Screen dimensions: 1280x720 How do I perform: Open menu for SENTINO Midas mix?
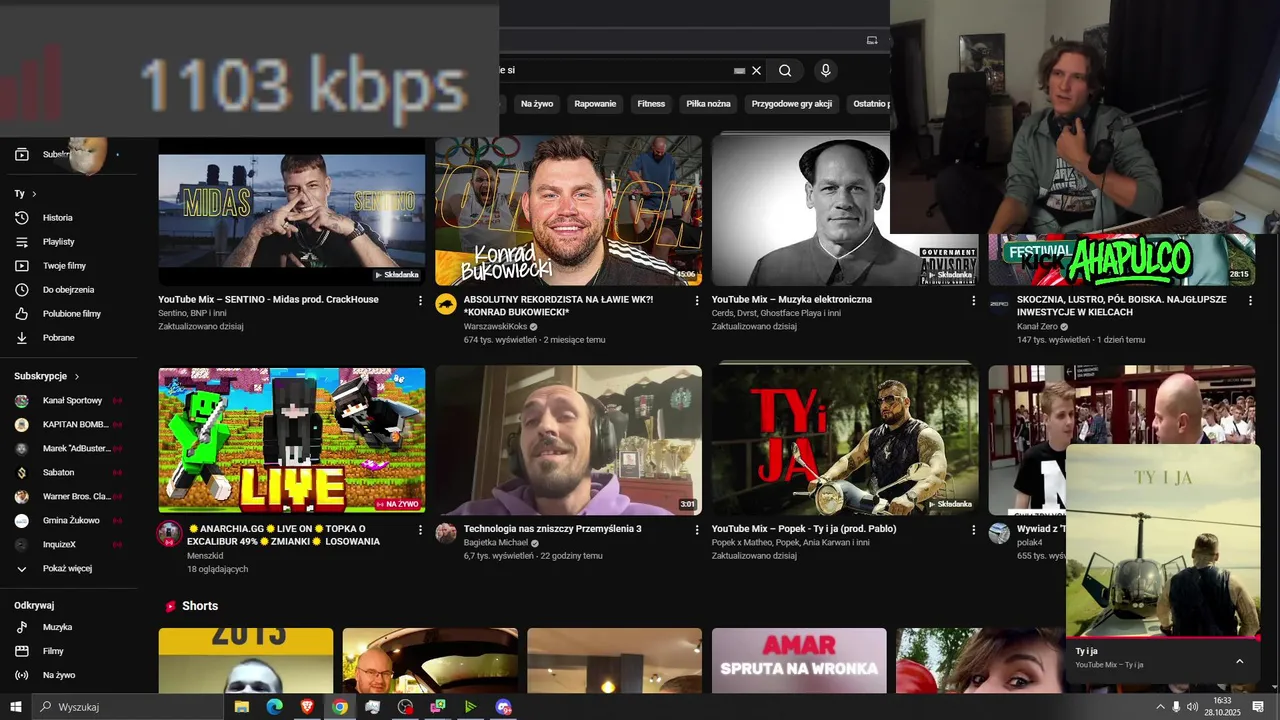pos(420,300)
